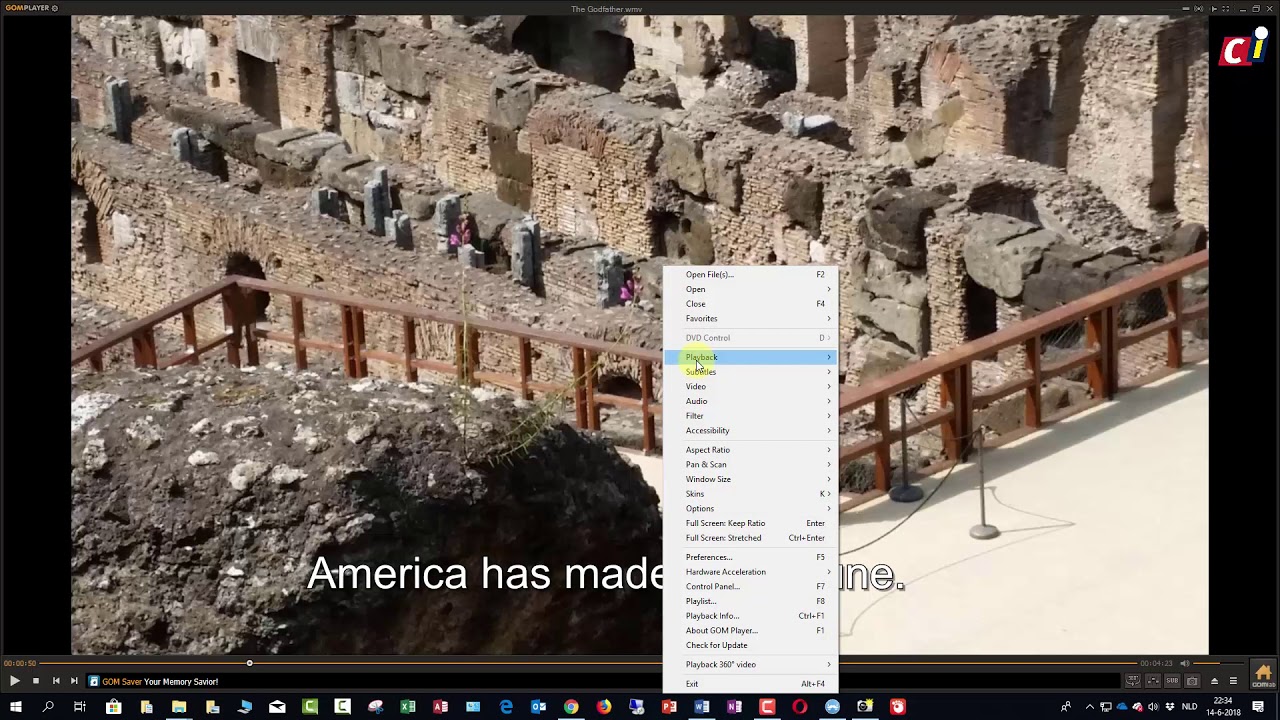Image resolution: width=1280 pixels, height=720 pixels.
Task: Open Windows taskbar search
Action: pos(48,707)
